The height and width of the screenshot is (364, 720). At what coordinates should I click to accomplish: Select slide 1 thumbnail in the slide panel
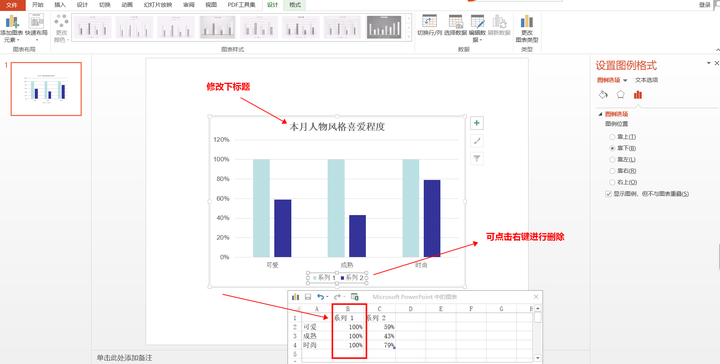tap(46, 89)
